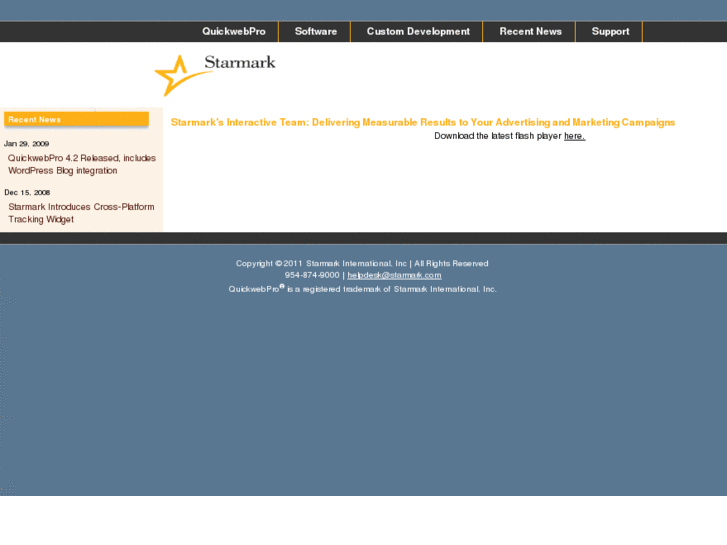727x545 pixels.
Task: Click the helpdesk@starmark.com email link
Action: (394, 275)
